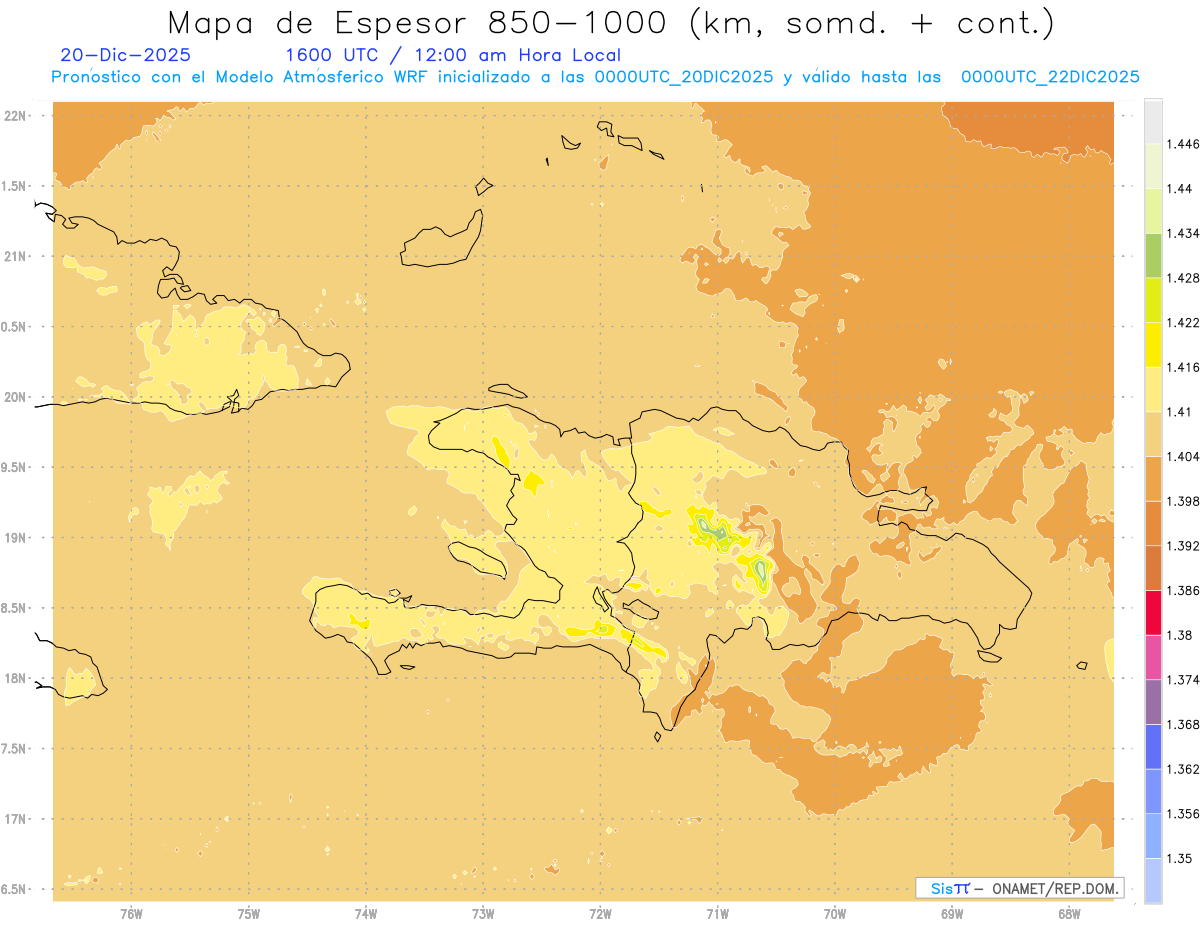The width and height of the screenshot is (1200, 927).
Task: Click the "18N" latitude label
Action: (16, 679)
